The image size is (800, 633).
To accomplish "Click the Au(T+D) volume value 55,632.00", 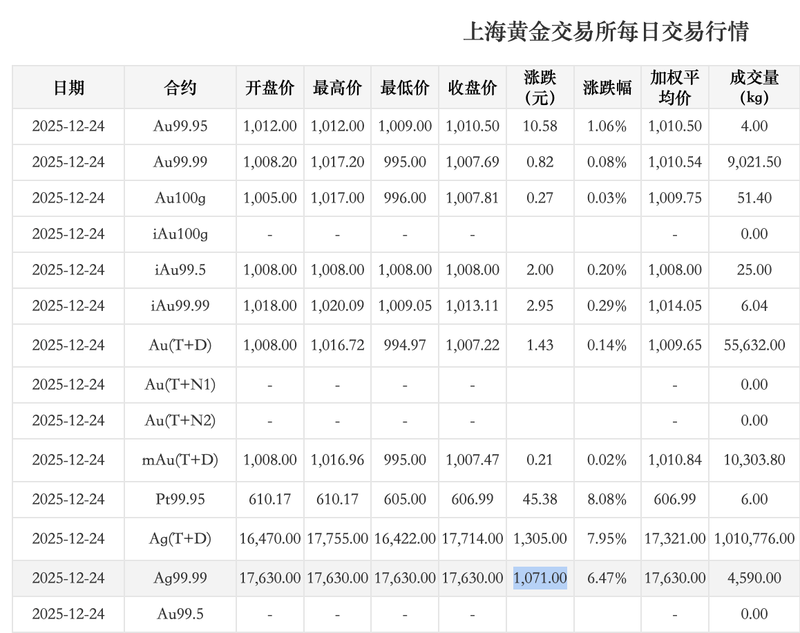I will click(x=755, y=343).
